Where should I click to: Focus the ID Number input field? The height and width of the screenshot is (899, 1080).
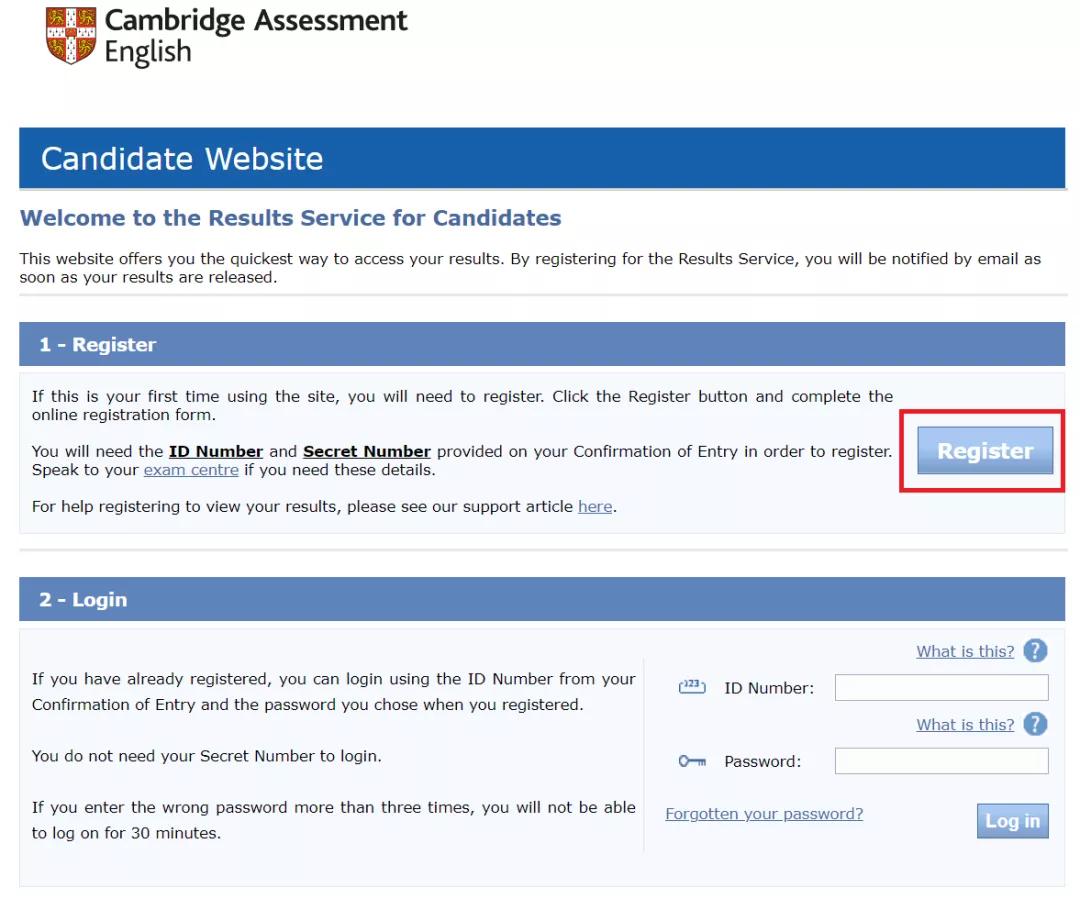[941, 687]
